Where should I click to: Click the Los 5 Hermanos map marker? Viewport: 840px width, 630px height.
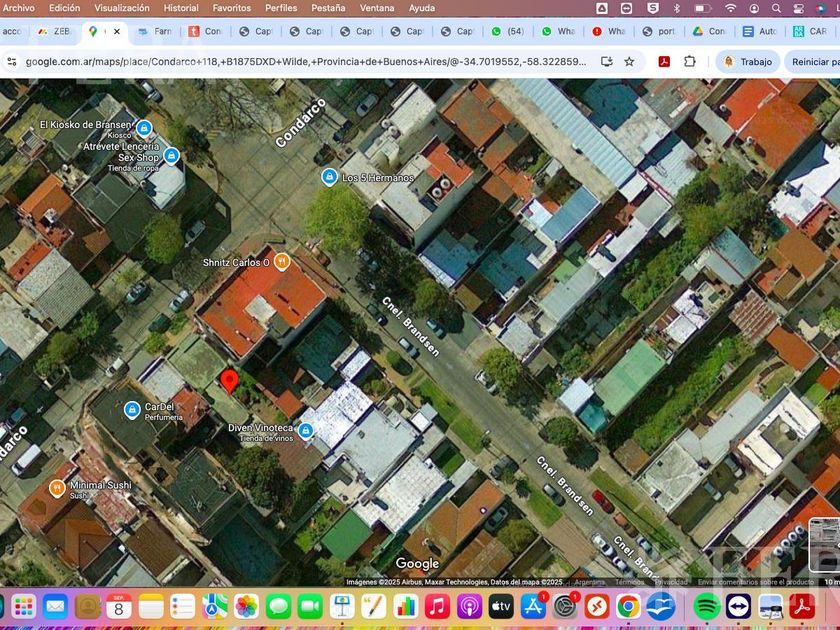329,177
